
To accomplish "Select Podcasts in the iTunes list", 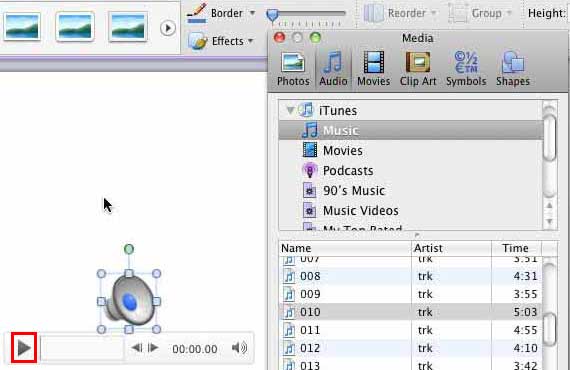I will point(411,170).
